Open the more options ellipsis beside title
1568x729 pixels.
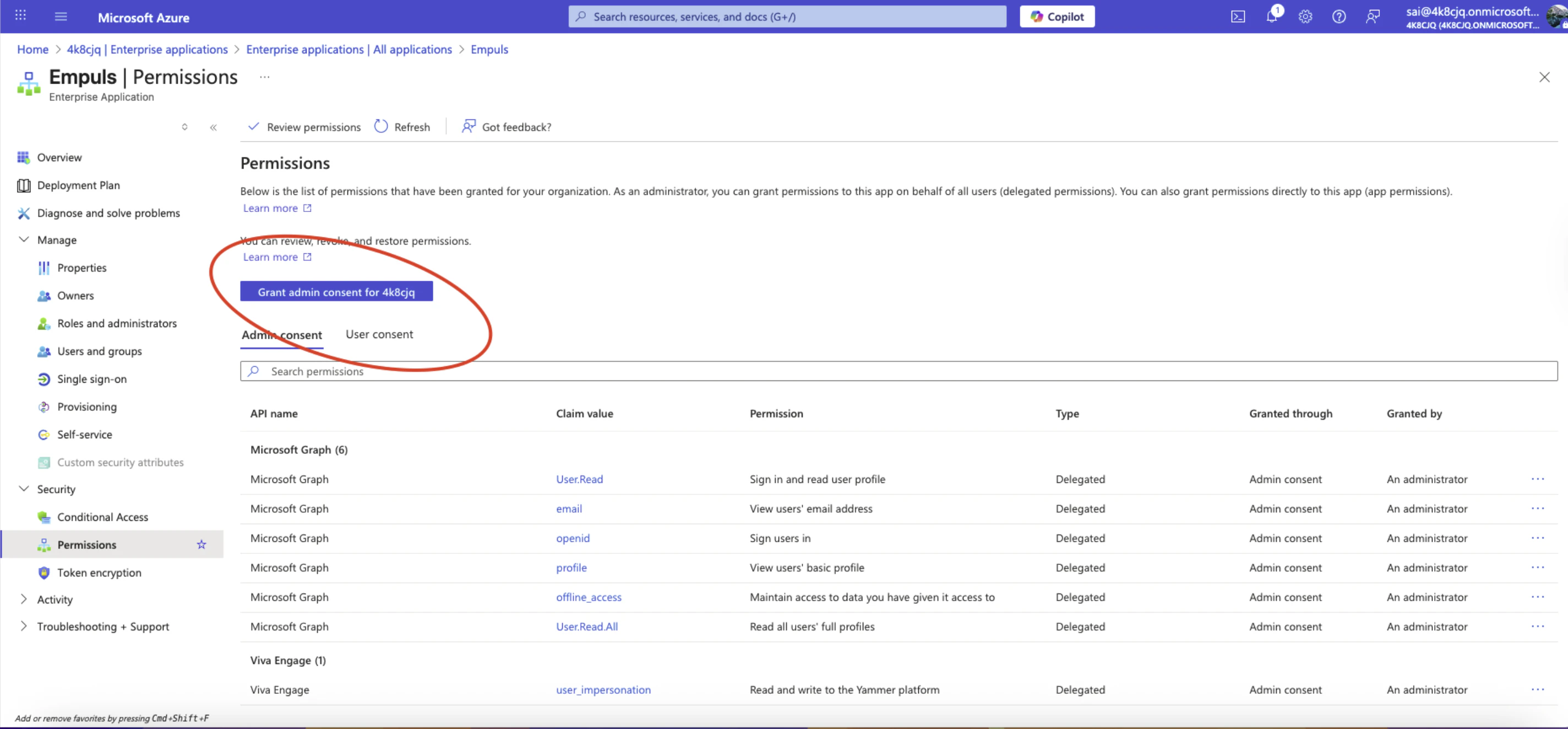tap(264, 77)
